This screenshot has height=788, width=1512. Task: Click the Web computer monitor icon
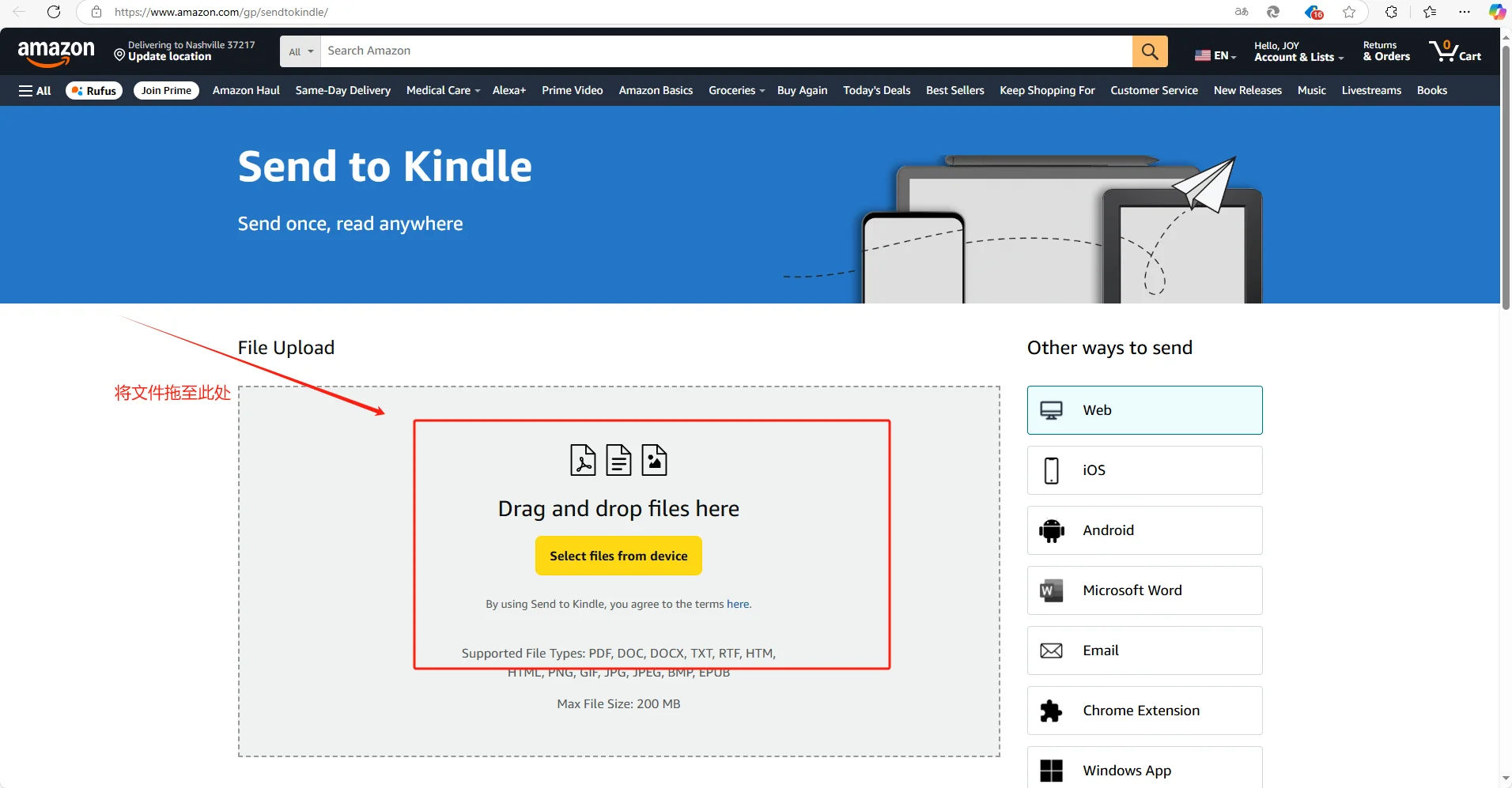(1051, 410)
